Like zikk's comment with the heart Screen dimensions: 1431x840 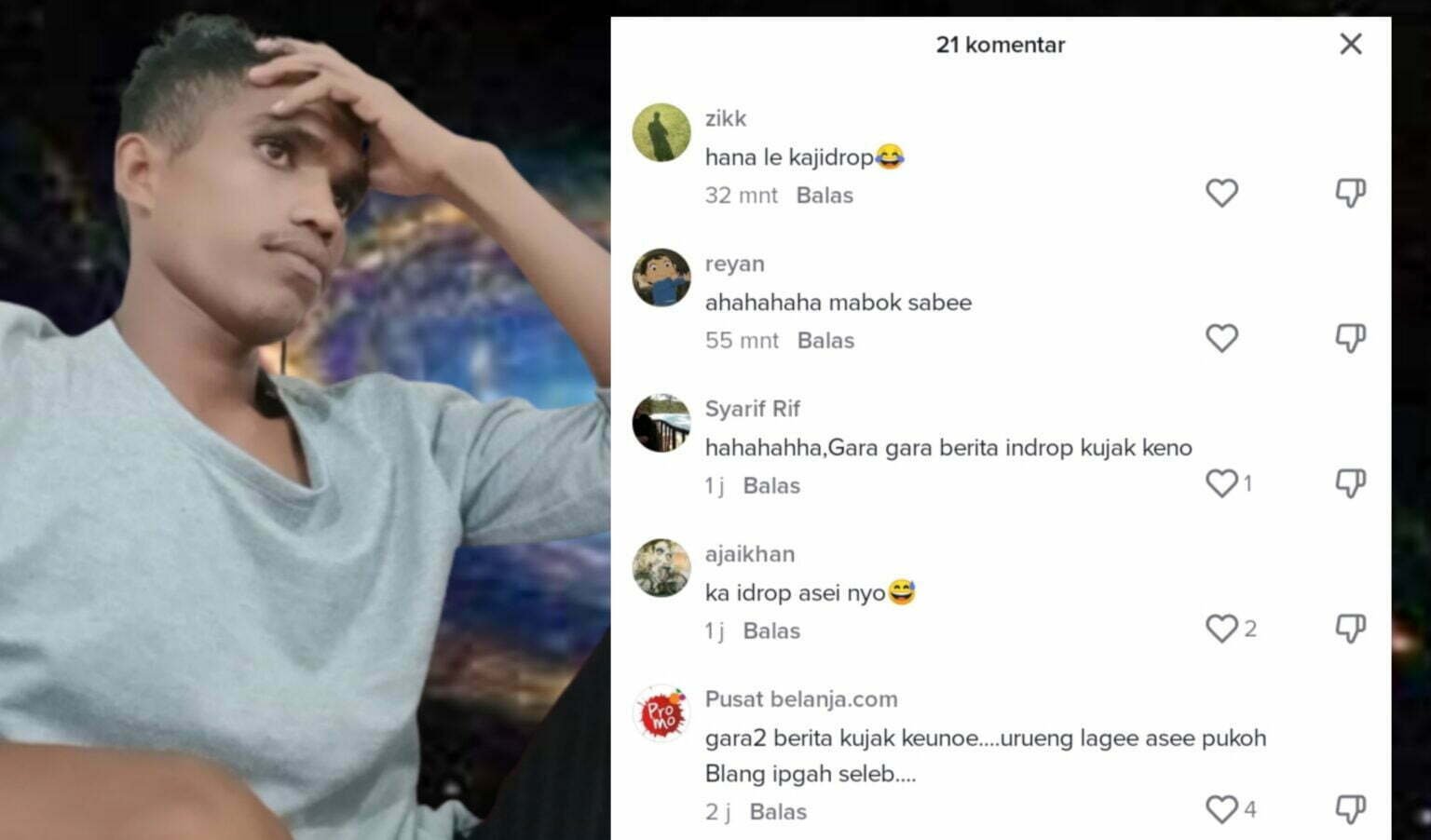1221,193
